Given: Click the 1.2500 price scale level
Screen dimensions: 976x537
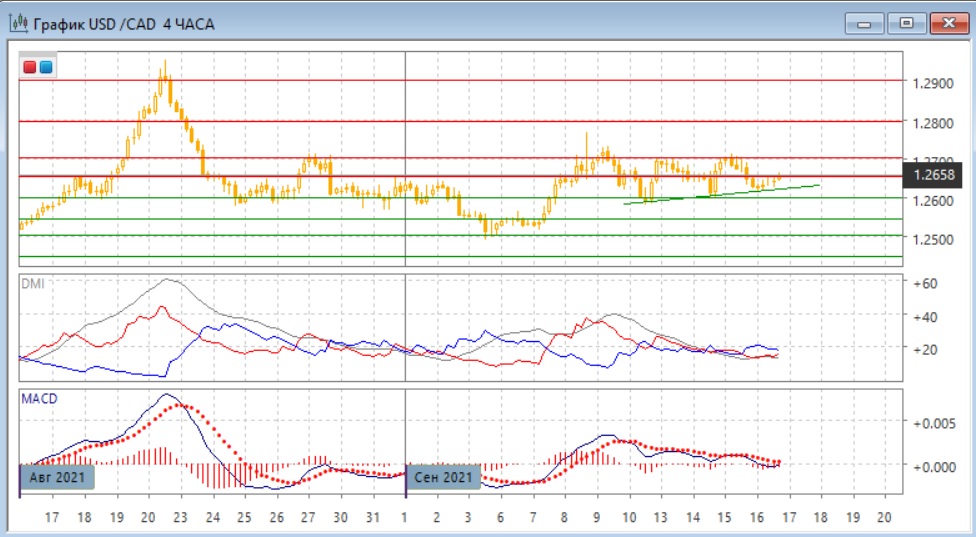Looking at the screenshot, I should 932,240.
